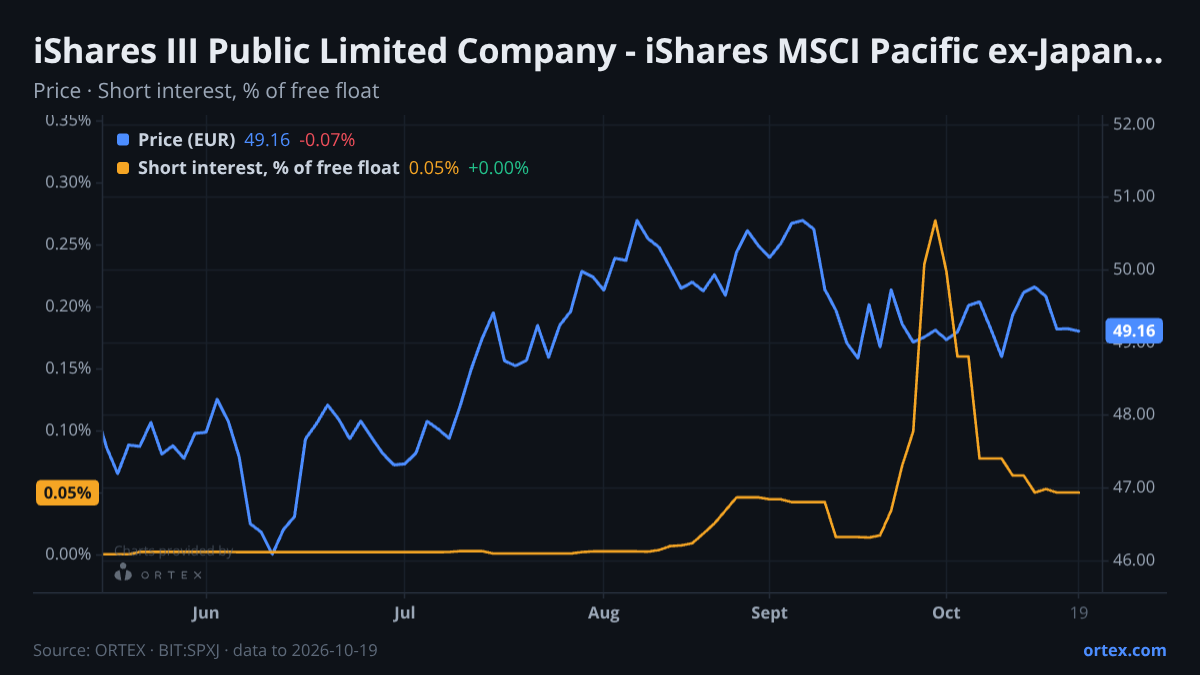
Task: Click the blue 49.16 price axis badge
Action: [x=1134, y=331]
